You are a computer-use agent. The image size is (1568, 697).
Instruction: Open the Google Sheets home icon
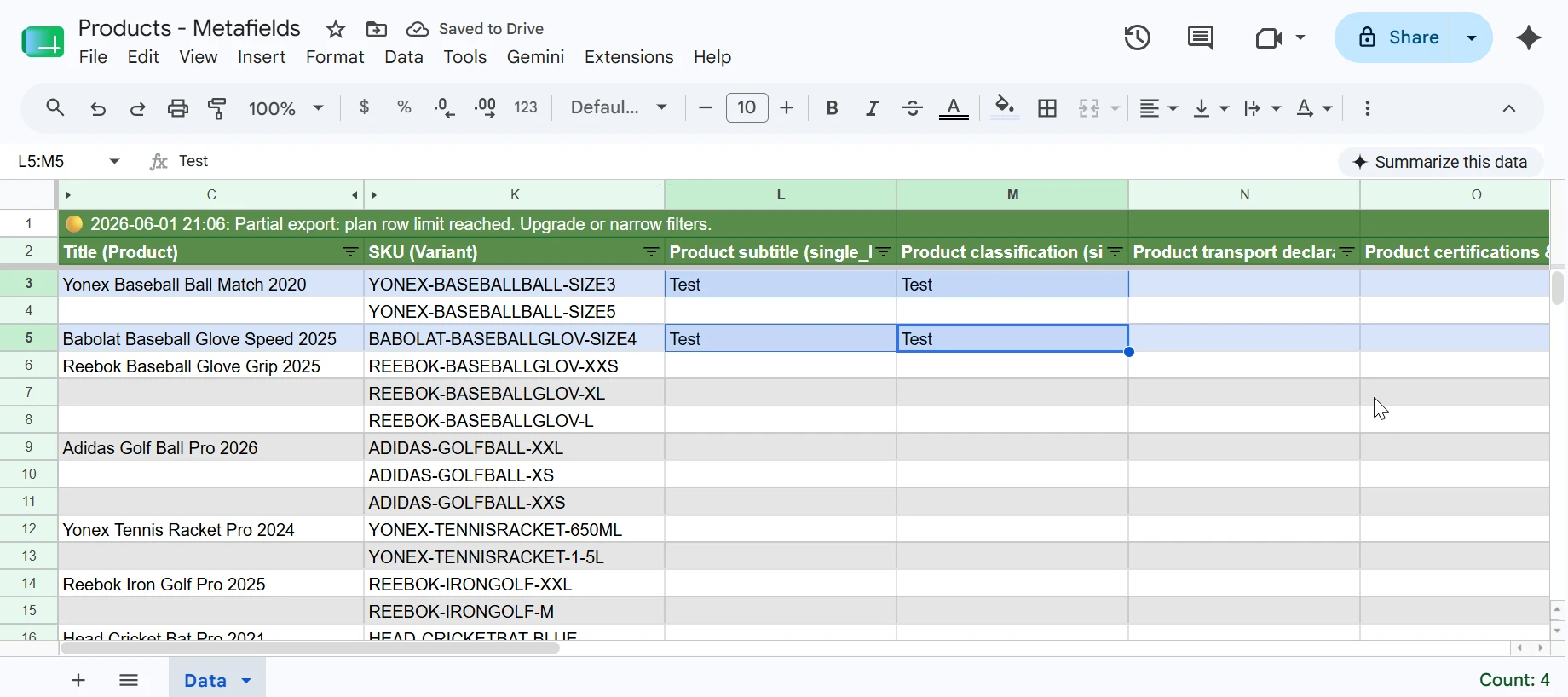click(x=43, y=41)
